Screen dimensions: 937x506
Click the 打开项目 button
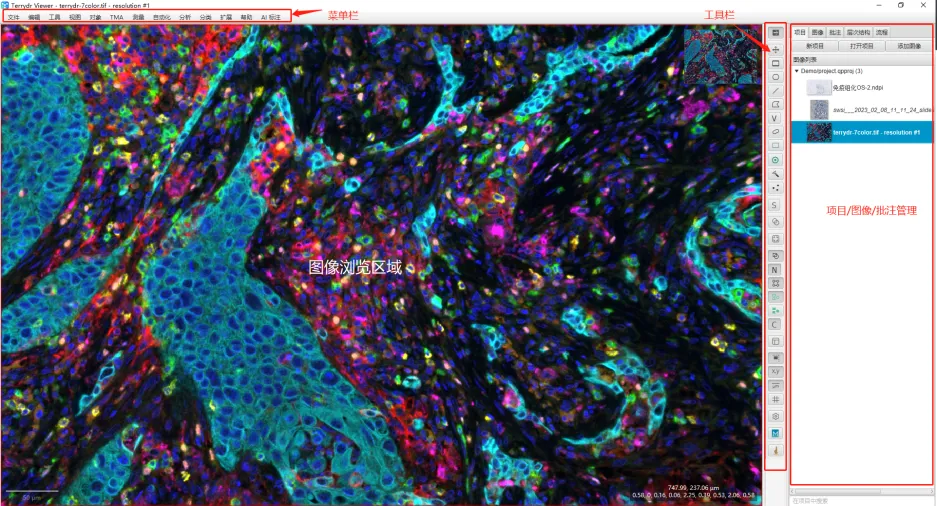pyautogui.click(x=861, y=46)
